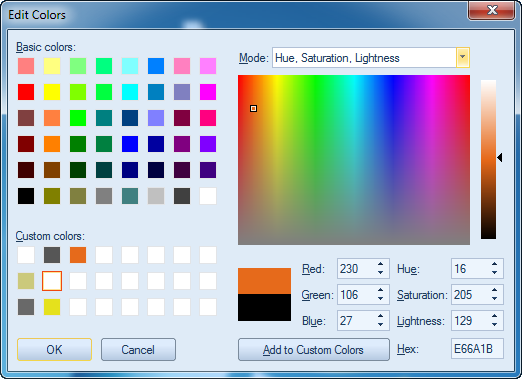Select the gray custom color in bottom row
522x379 pixels.
[x=26, y=307]
